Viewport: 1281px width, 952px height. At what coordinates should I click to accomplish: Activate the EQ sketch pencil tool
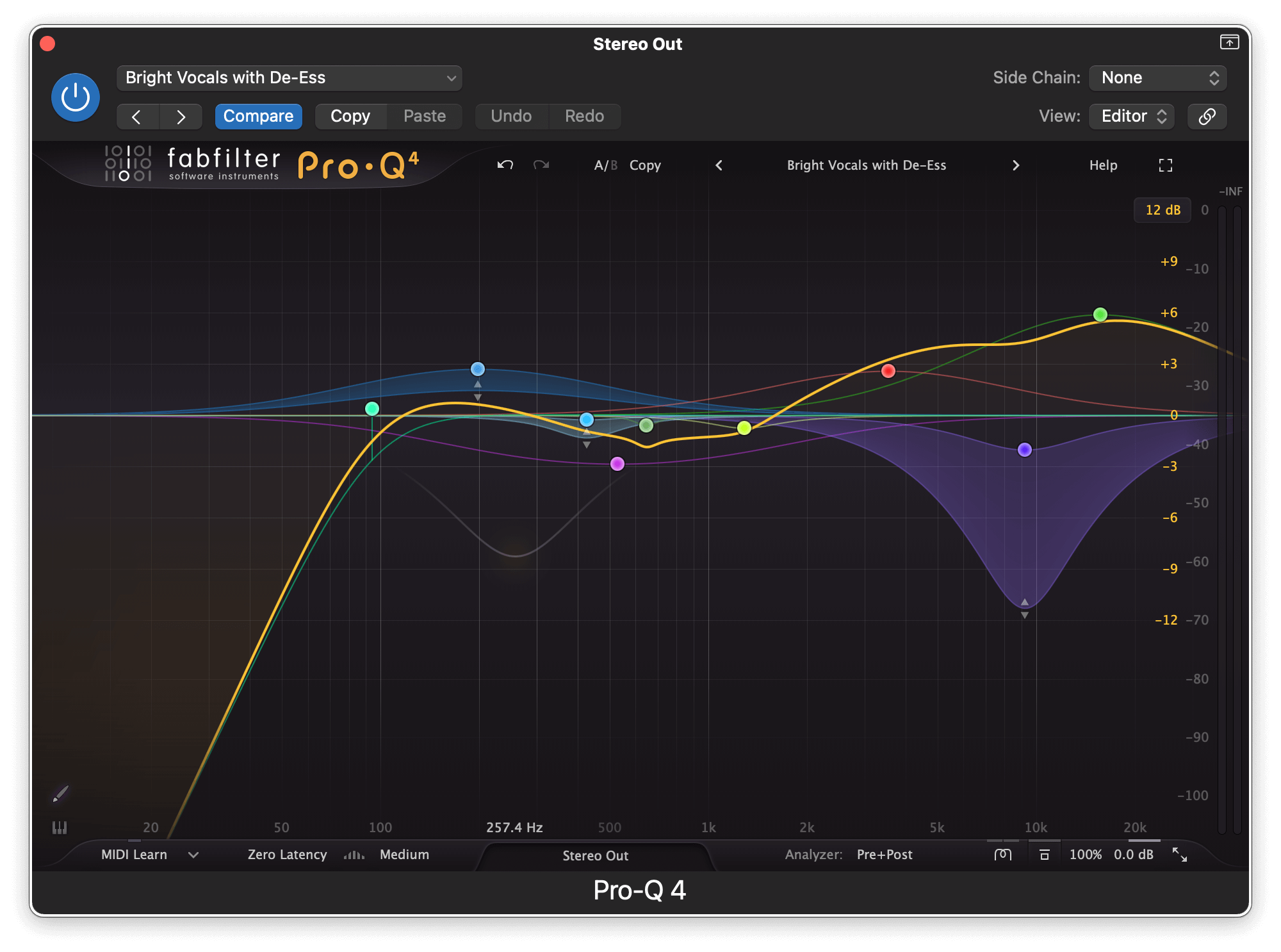pos(60,794)
